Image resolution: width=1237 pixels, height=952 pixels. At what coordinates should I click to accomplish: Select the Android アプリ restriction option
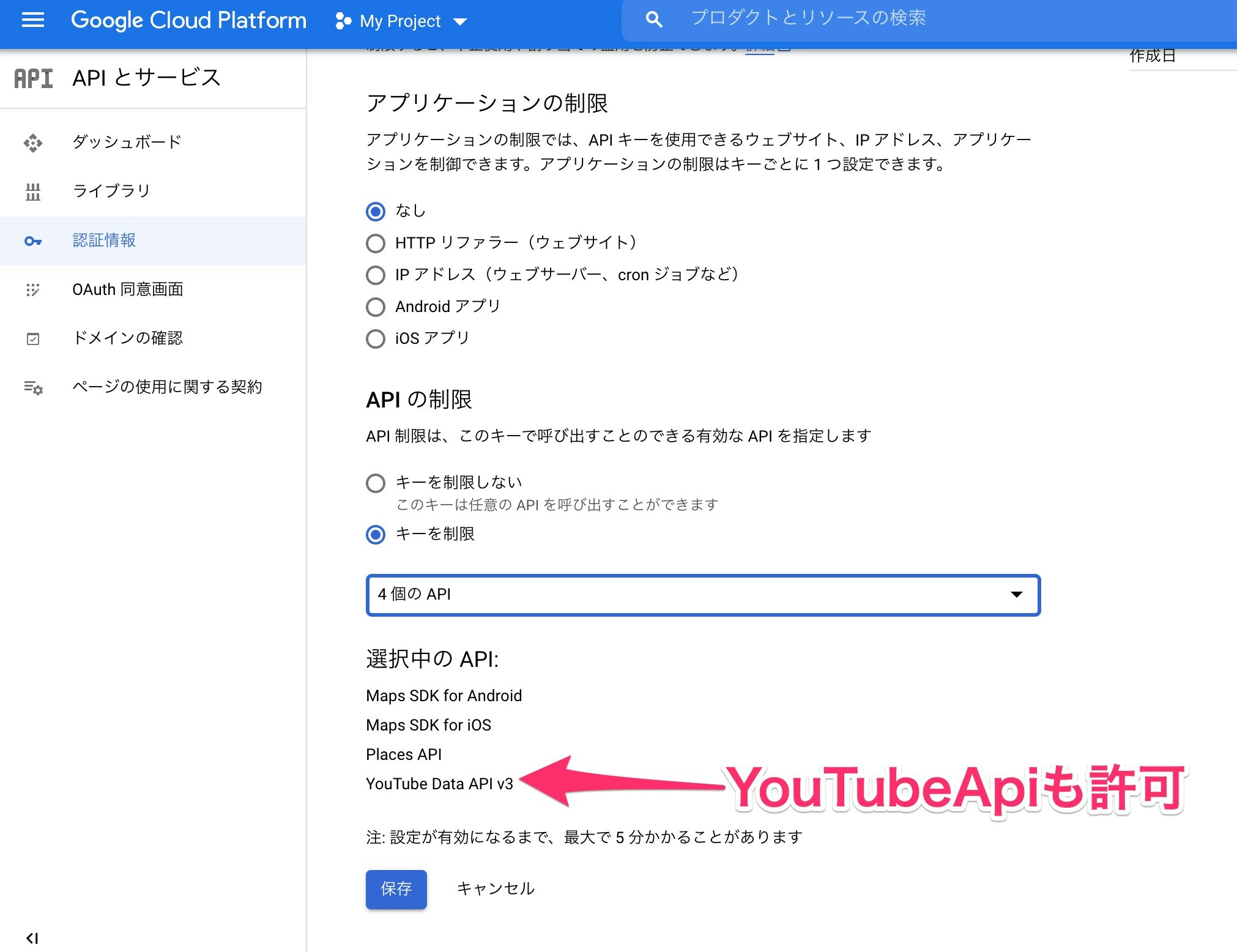pyautogui.click(x=376, y=307)
